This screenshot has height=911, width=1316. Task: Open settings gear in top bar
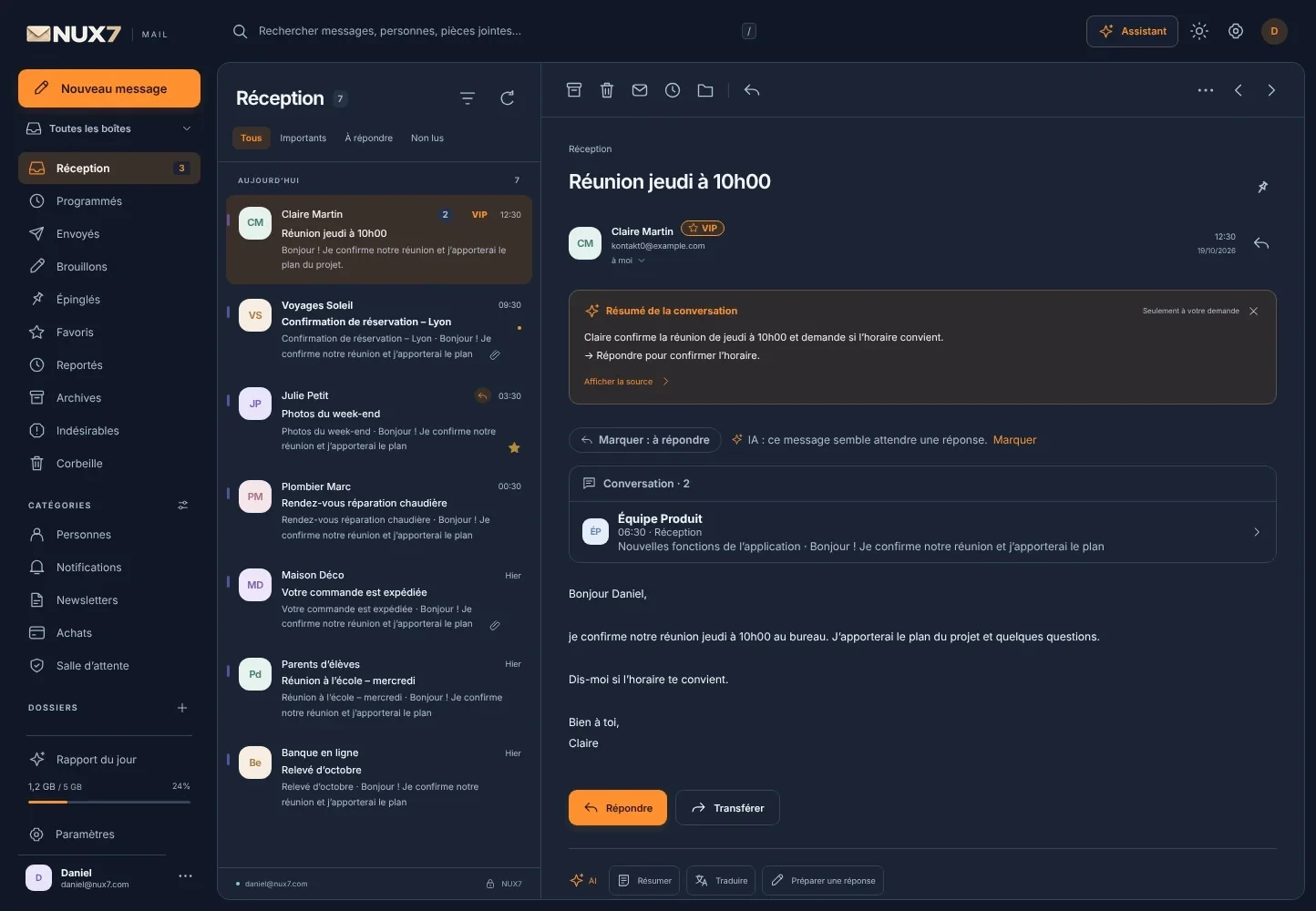point(1236,31)
